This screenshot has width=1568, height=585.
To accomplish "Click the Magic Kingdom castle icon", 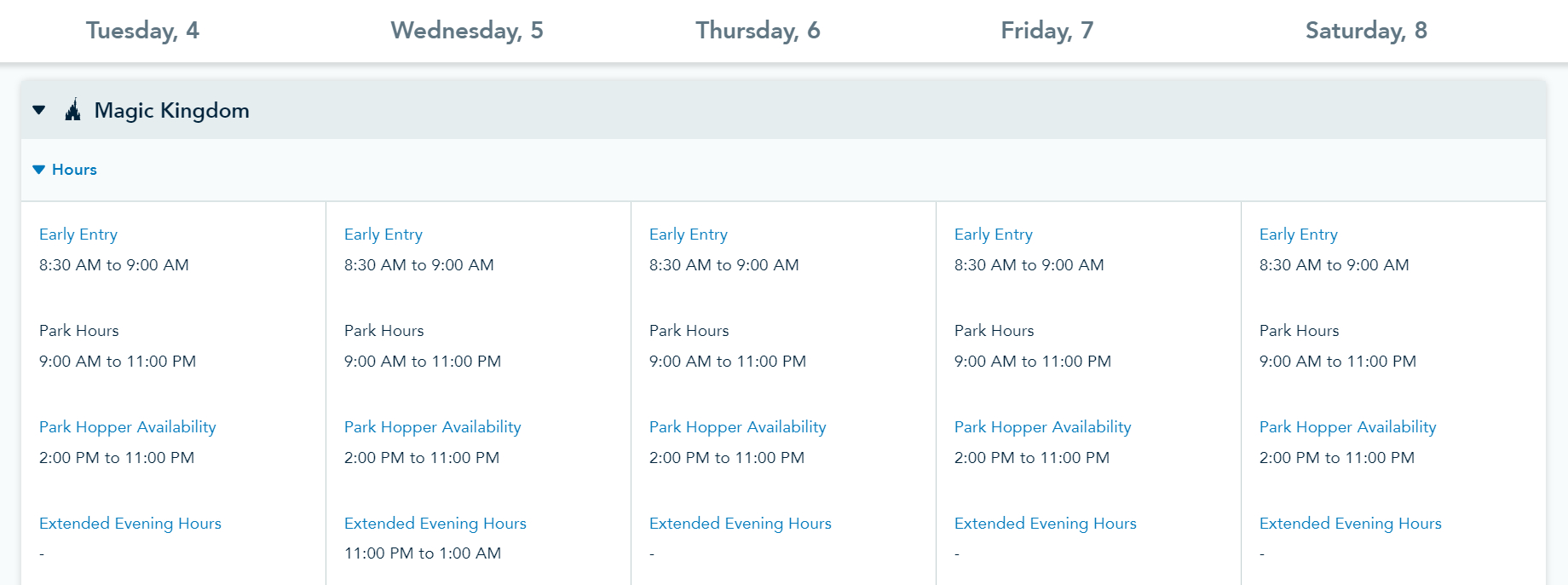I will click(73, 110).
